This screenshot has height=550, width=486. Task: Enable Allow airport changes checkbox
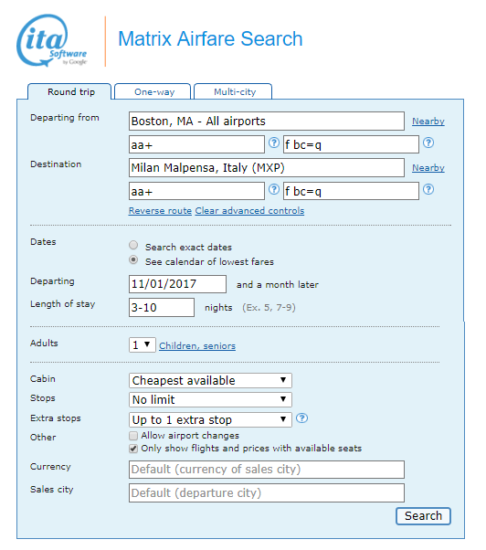click(133, 436)
